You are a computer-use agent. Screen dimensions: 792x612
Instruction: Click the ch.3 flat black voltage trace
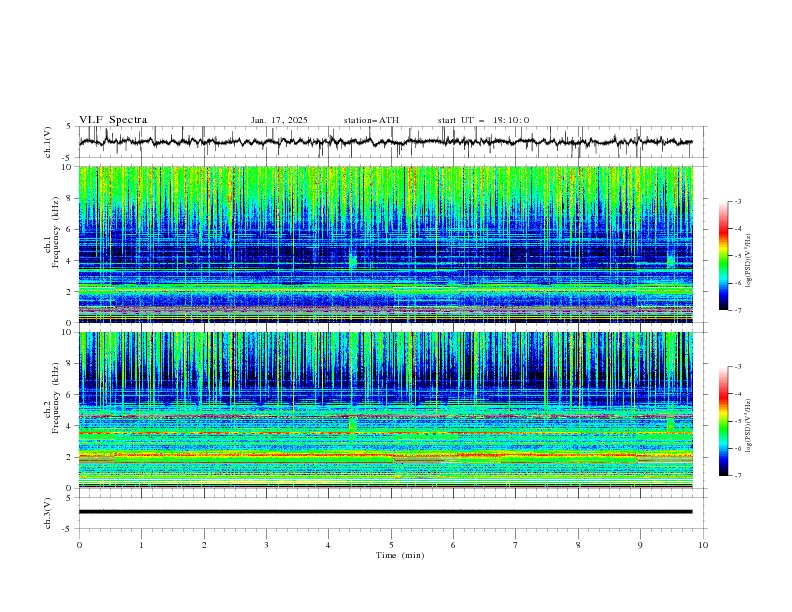click(x=385, y=512)
